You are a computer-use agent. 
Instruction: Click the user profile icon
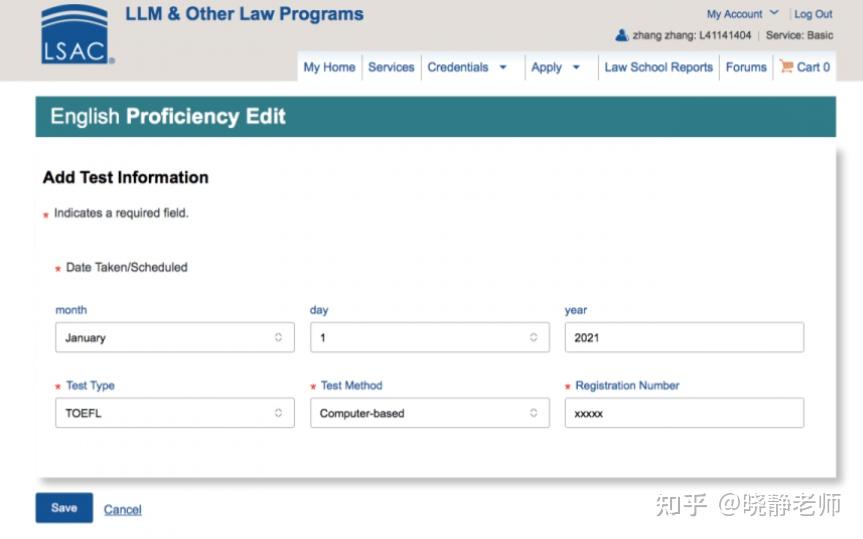(x=621, y=35)
